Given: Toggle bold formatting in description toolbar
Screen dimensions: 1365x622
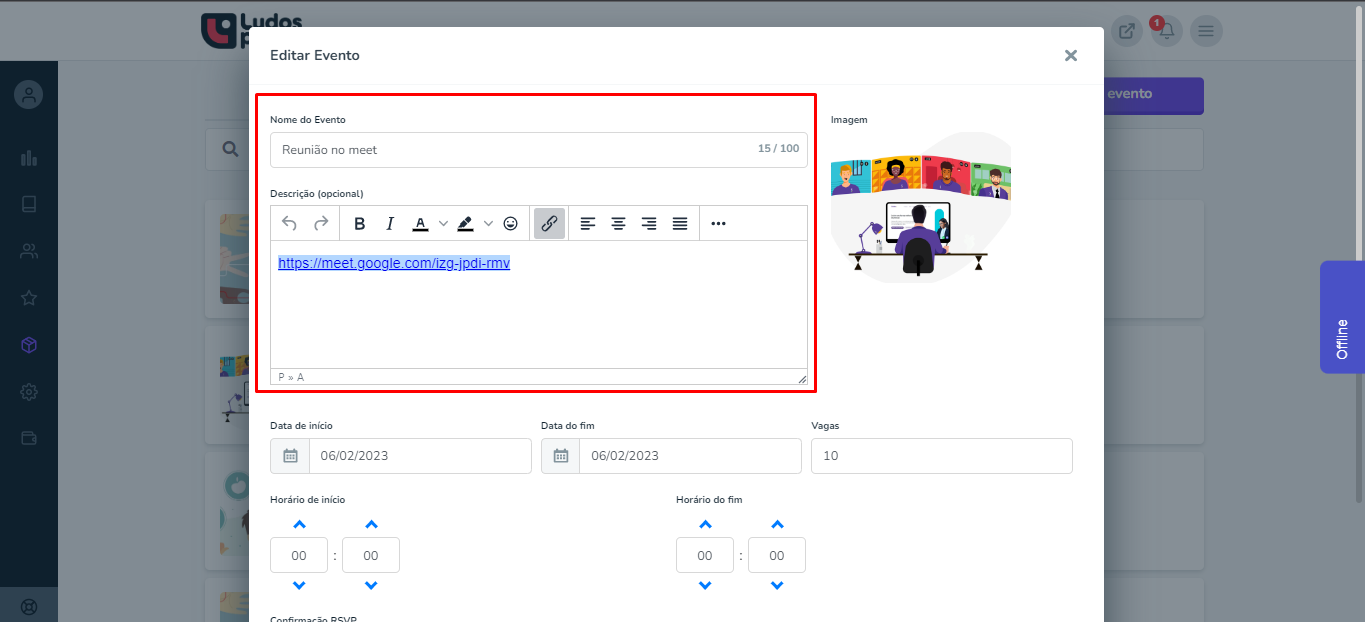Looking at the screenshot, I should point(360,223).
